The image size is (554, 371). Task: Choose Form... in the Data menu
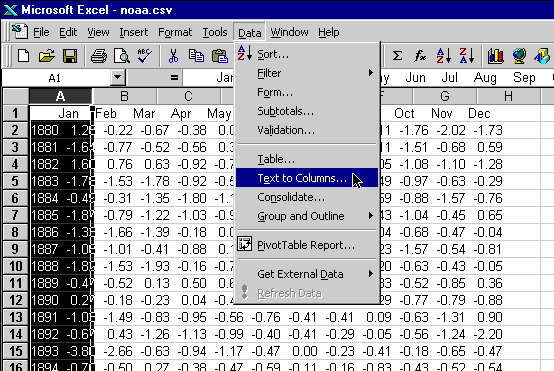pos(307,92)
